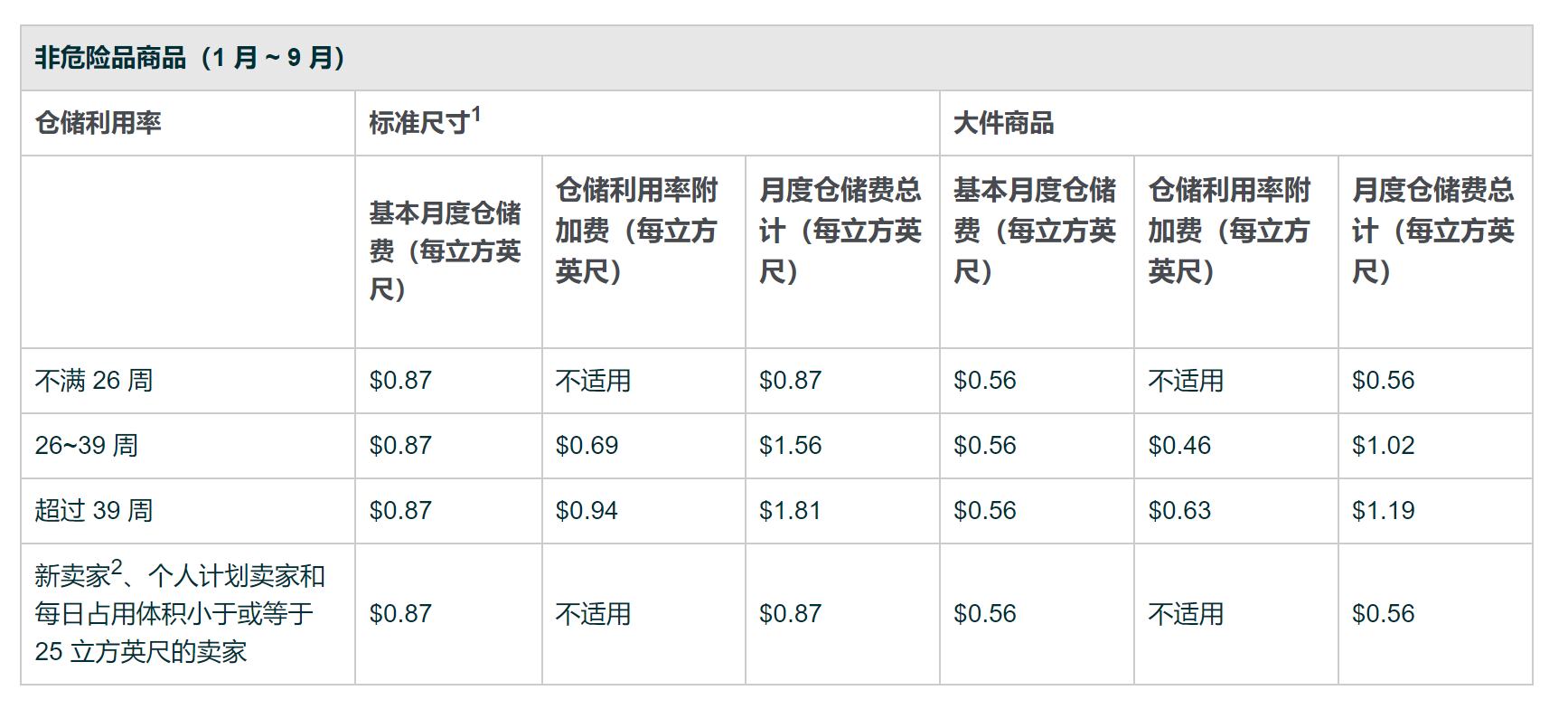Click the $1.81 total cell
Viewport: 1568px width, 709px height.
pos(790,511)
